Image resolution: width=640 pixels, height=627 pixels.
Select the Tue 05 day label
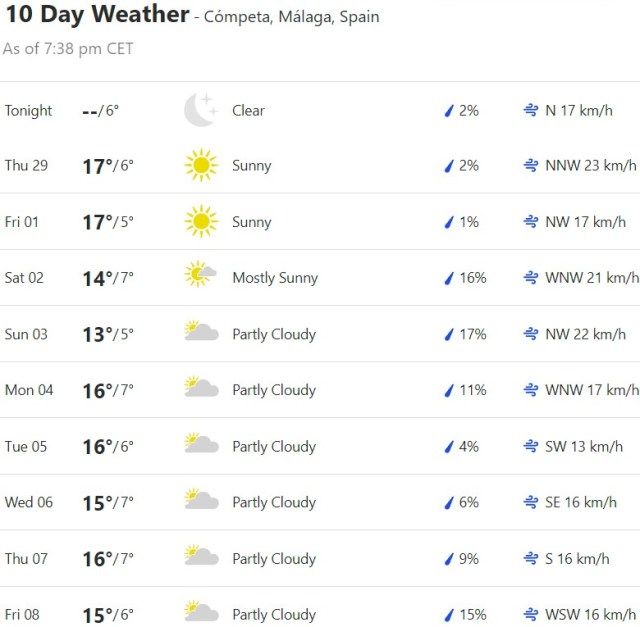coord(26,446)
